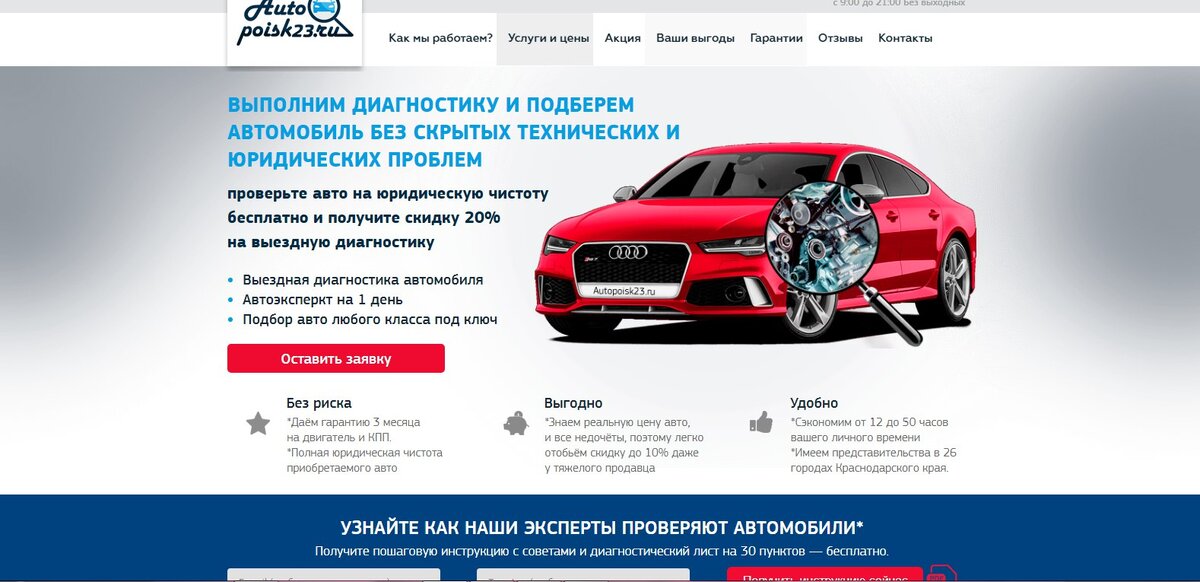Click the star icon beside Без риска
The image size is (1200, 582).
pyautogui.click(x=258, y=424)
